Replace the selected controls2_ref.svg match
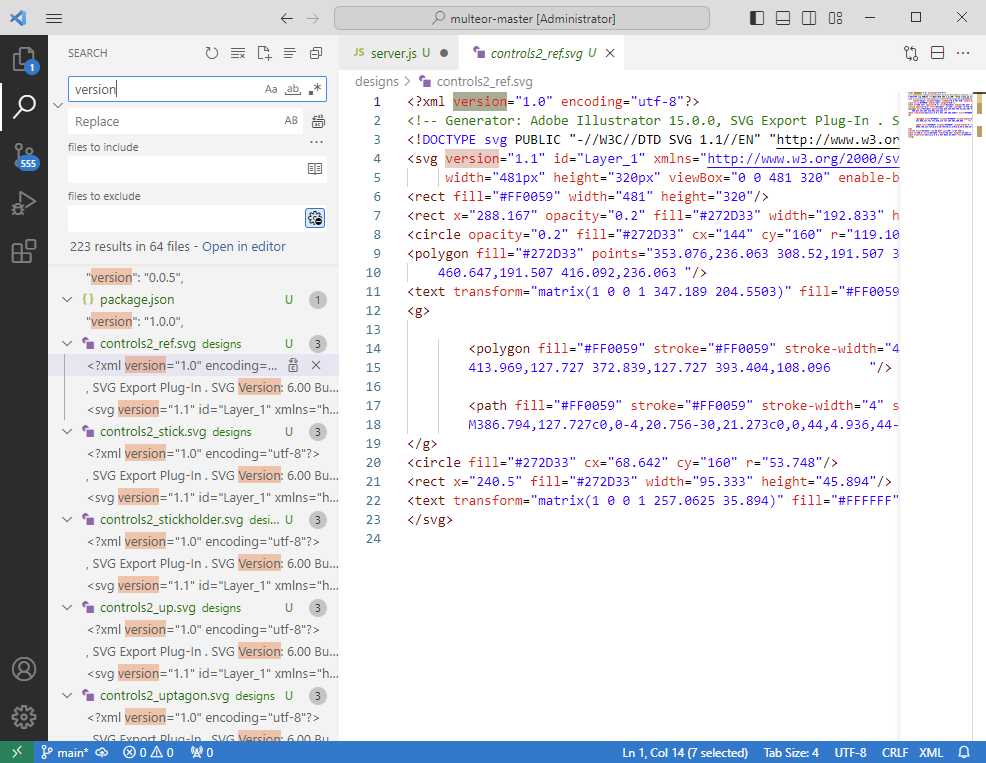The height and width of the screenshot is (763, 986). (x=293, y=365)
